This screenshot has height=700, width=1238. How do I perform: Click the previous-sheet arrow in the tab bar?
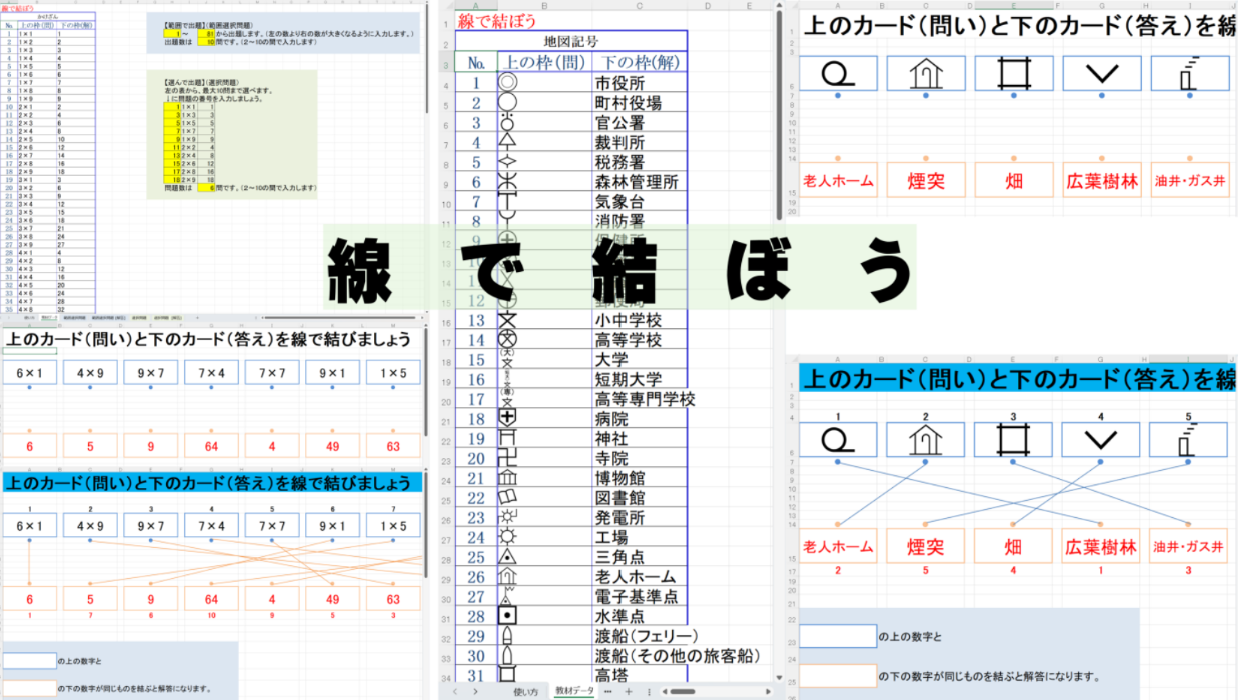click(456, 691)
